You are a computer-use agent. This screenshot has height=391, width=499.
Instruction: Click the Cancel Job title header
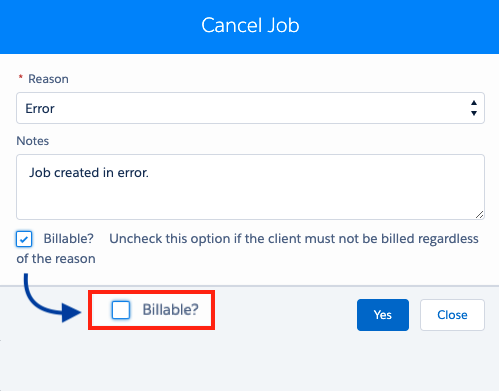(x=250, y=25)
